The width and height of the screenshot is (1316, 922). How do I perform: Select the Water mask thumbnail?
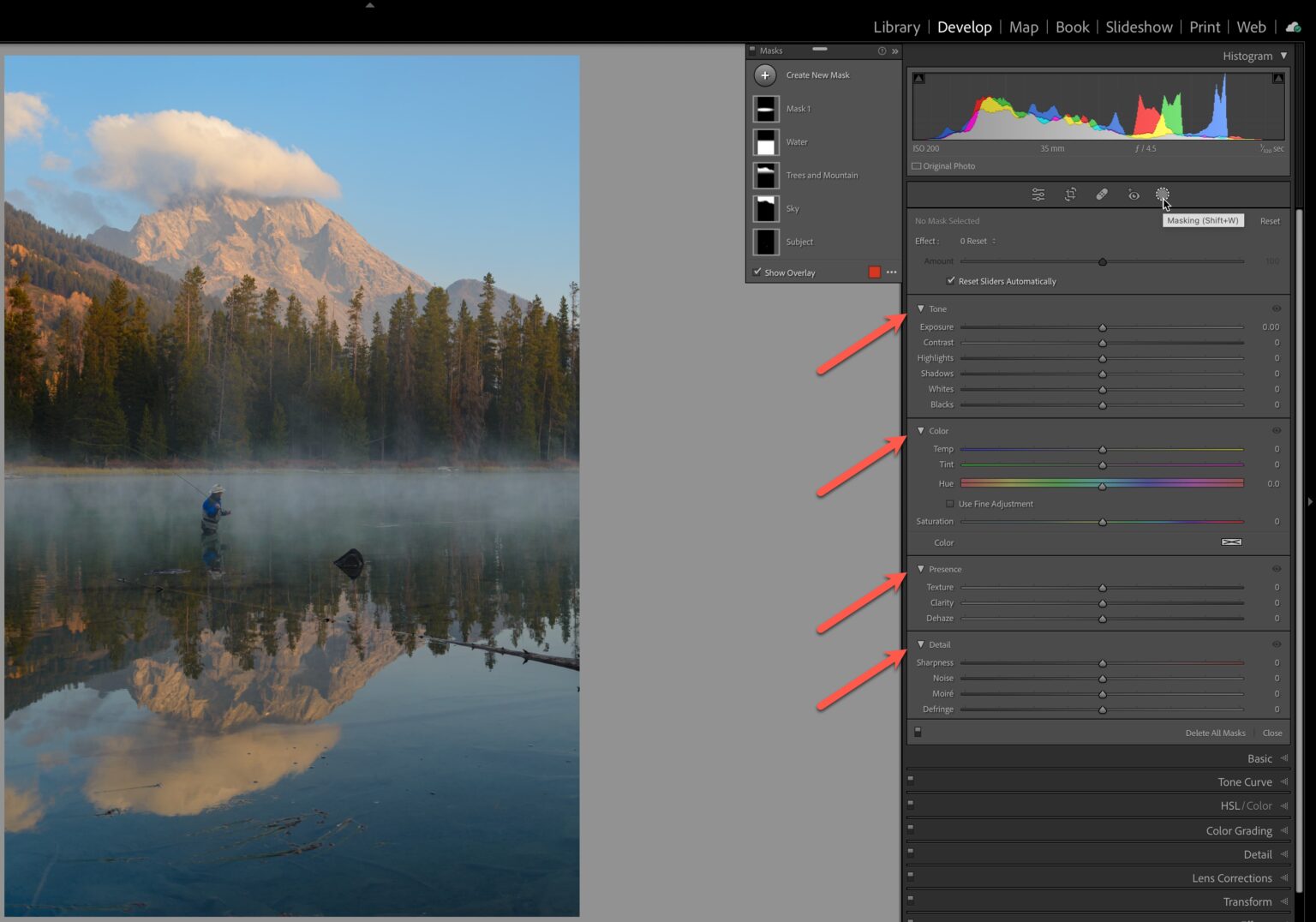coord(765,141)
